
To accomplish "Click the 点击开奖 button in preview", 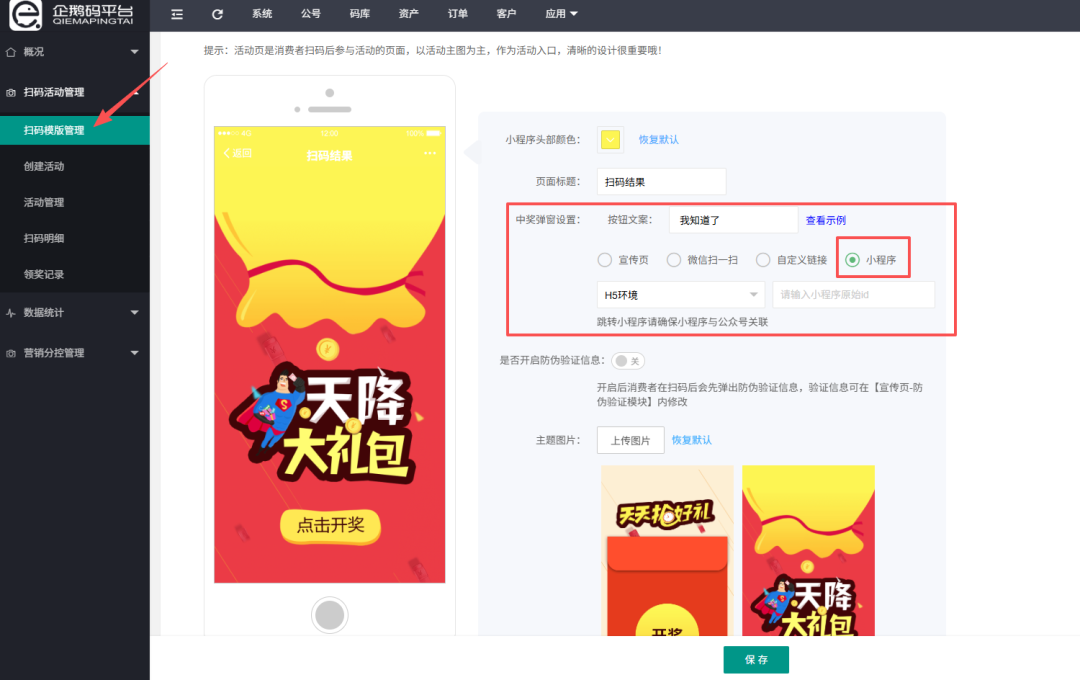I will pyautogui.click(x=329, y=524).
